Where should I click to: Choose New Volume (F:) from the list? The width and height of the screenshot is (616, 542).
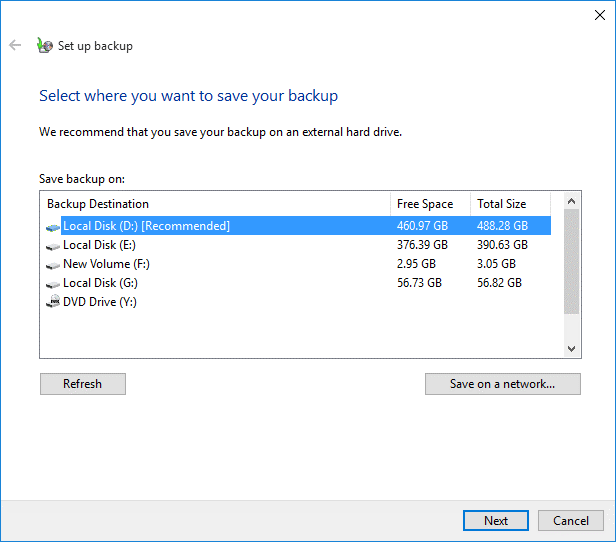tap(106, 264)
